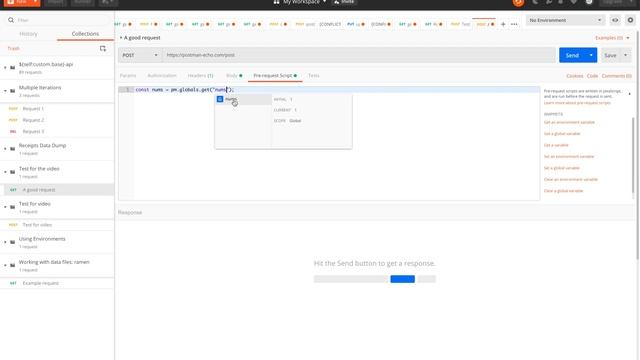Switch to the Collections sidebar tab
The image size is (640, 360).
pyautogui.click(x=85, y=34)
